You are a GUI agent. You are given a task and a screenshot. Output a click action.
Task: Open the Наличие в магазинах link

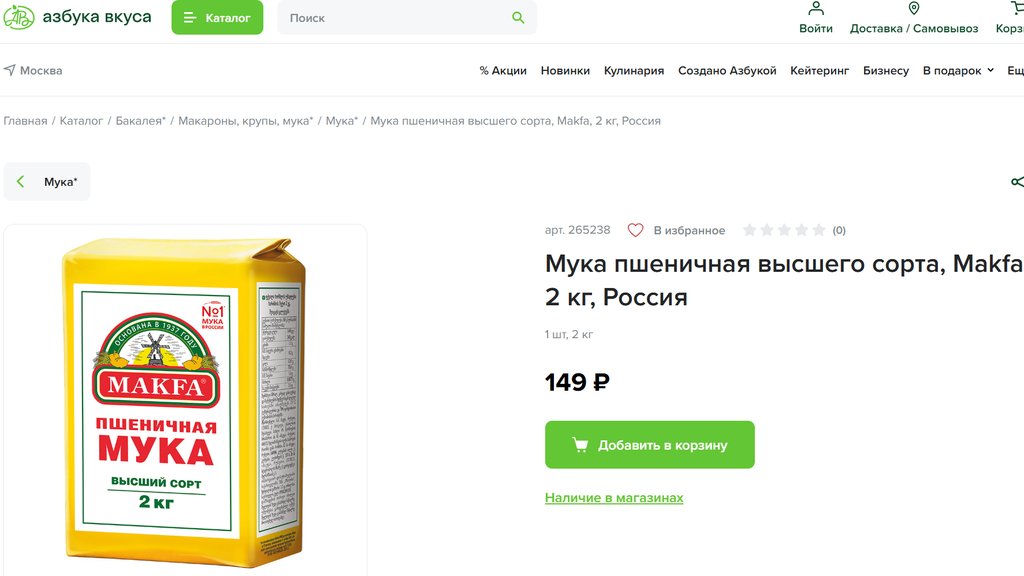[614, 498]
